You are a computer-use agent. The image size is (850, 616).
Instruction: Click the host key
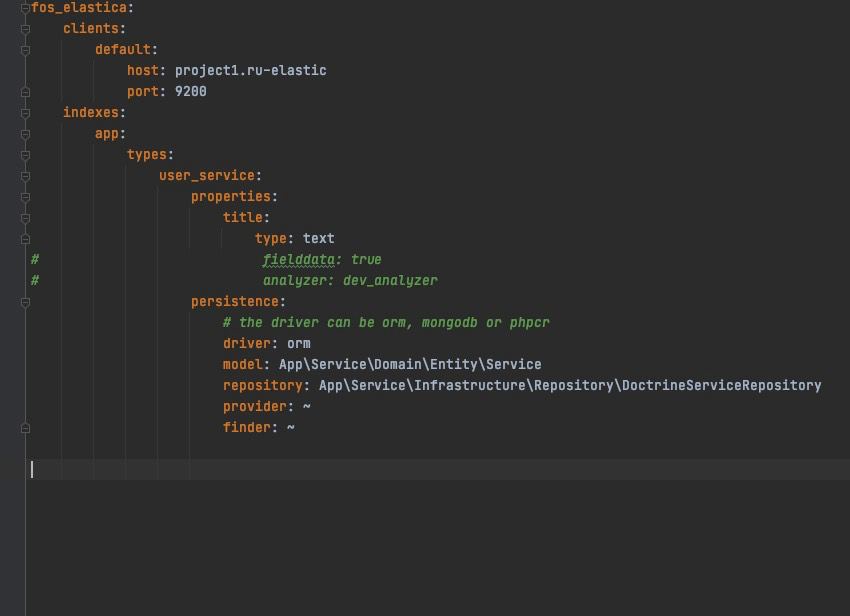[143, 70]
